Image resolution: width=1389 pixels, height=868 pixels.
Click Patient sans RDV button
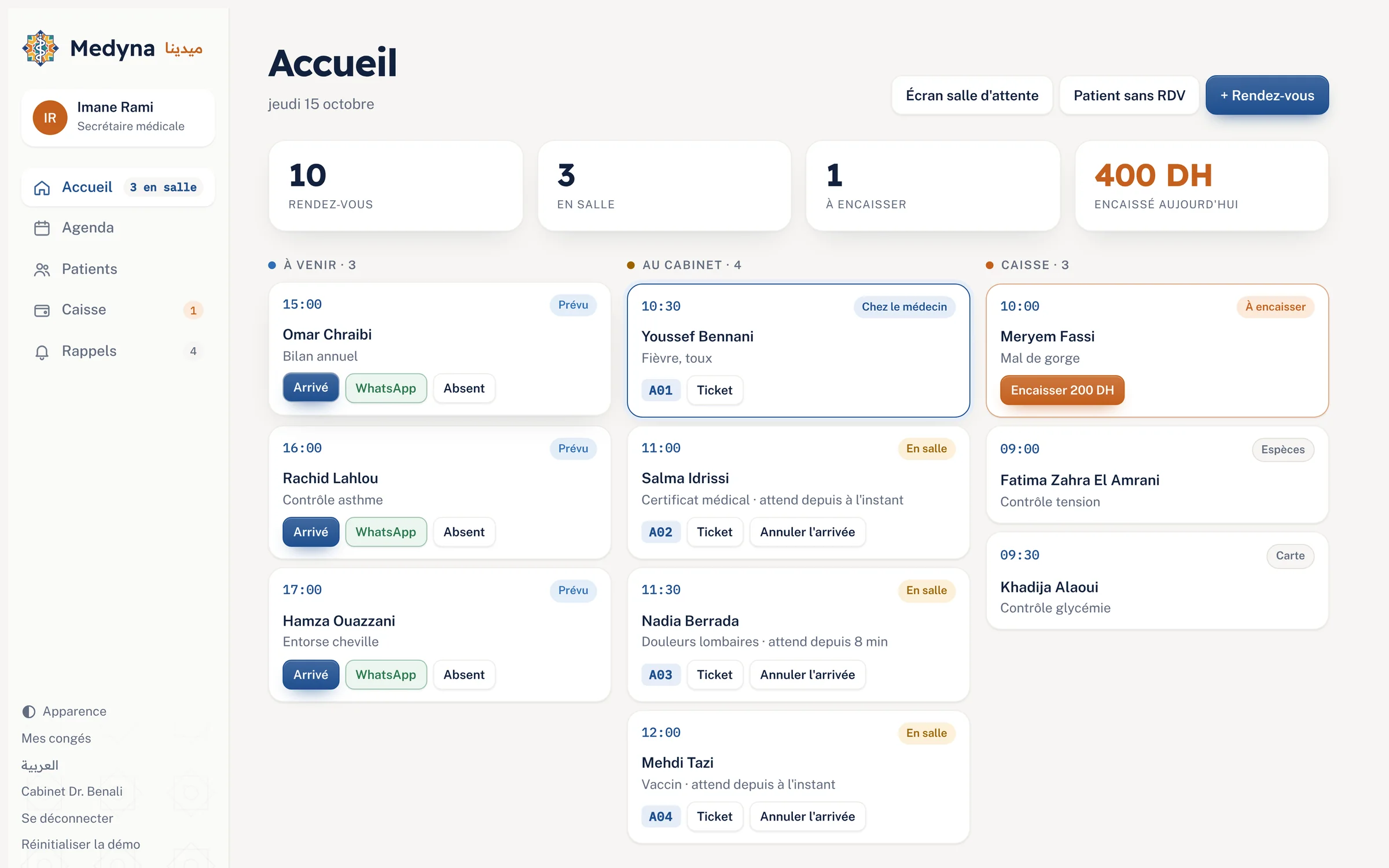(x=1129, y=95)
